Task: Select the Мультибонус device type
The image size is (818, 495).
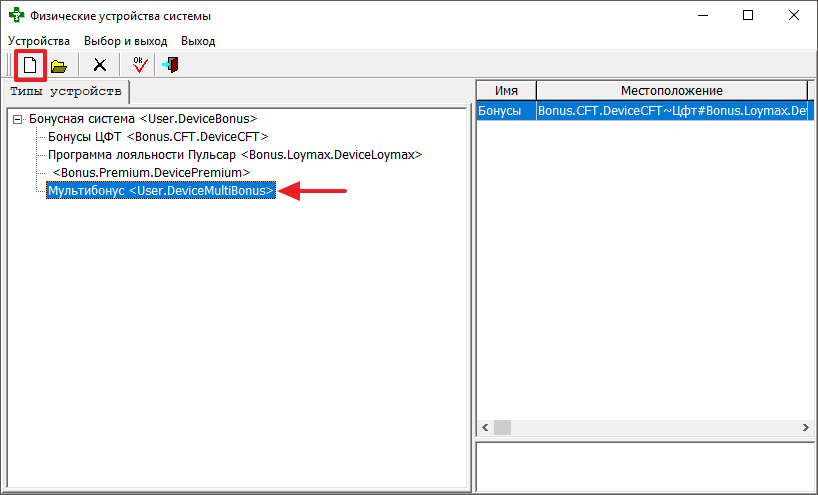Action: tap(160, 191)
